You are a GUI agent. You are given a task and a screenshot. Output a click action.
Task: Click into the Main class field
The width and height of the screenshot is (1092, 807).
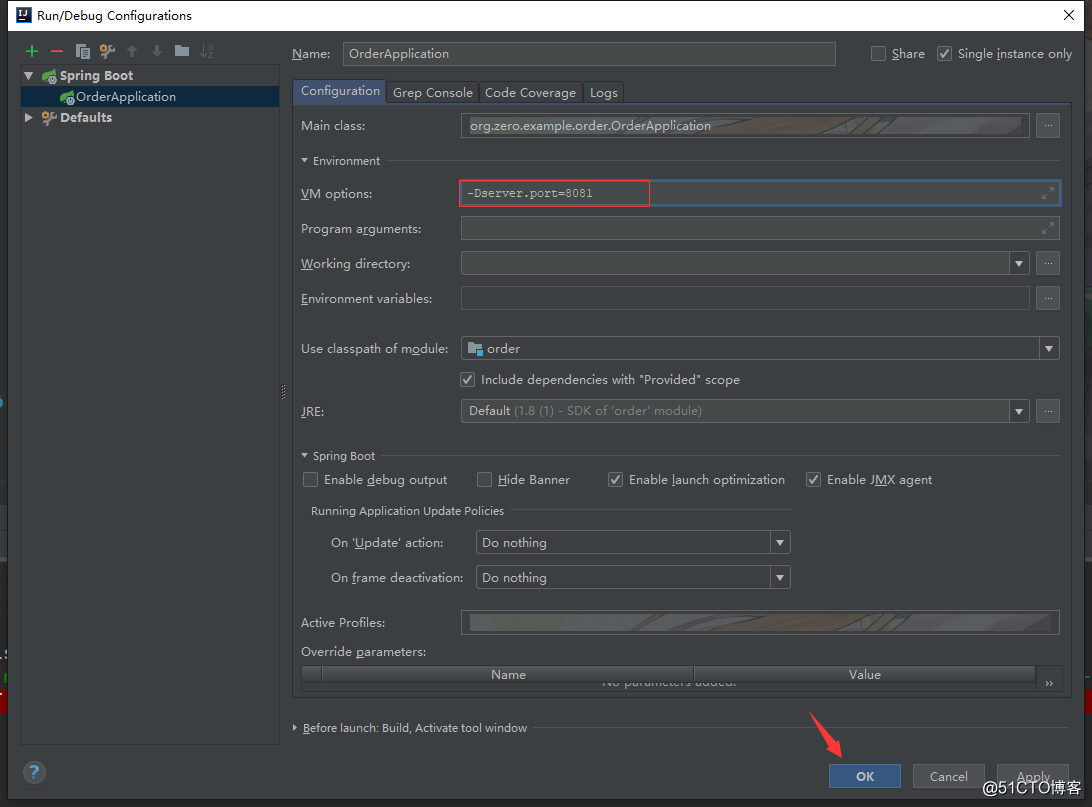tap(744, 125)
